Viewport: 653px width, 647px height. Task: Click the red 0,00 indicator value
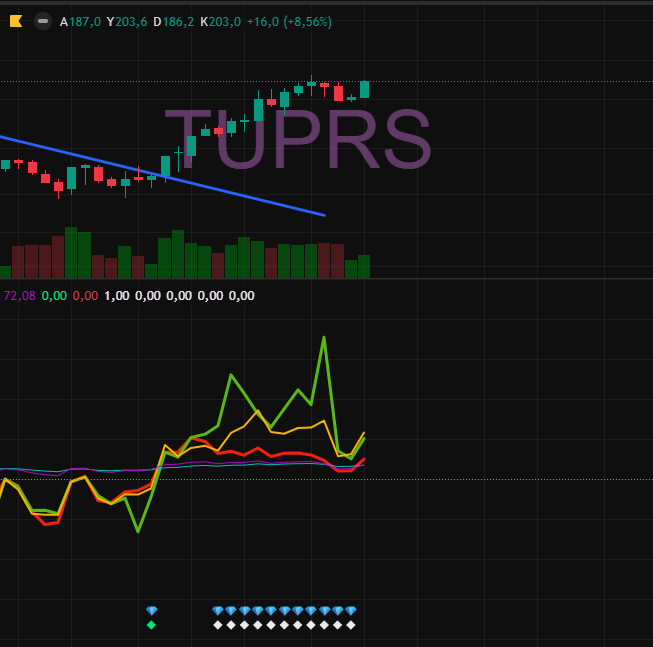85,296
